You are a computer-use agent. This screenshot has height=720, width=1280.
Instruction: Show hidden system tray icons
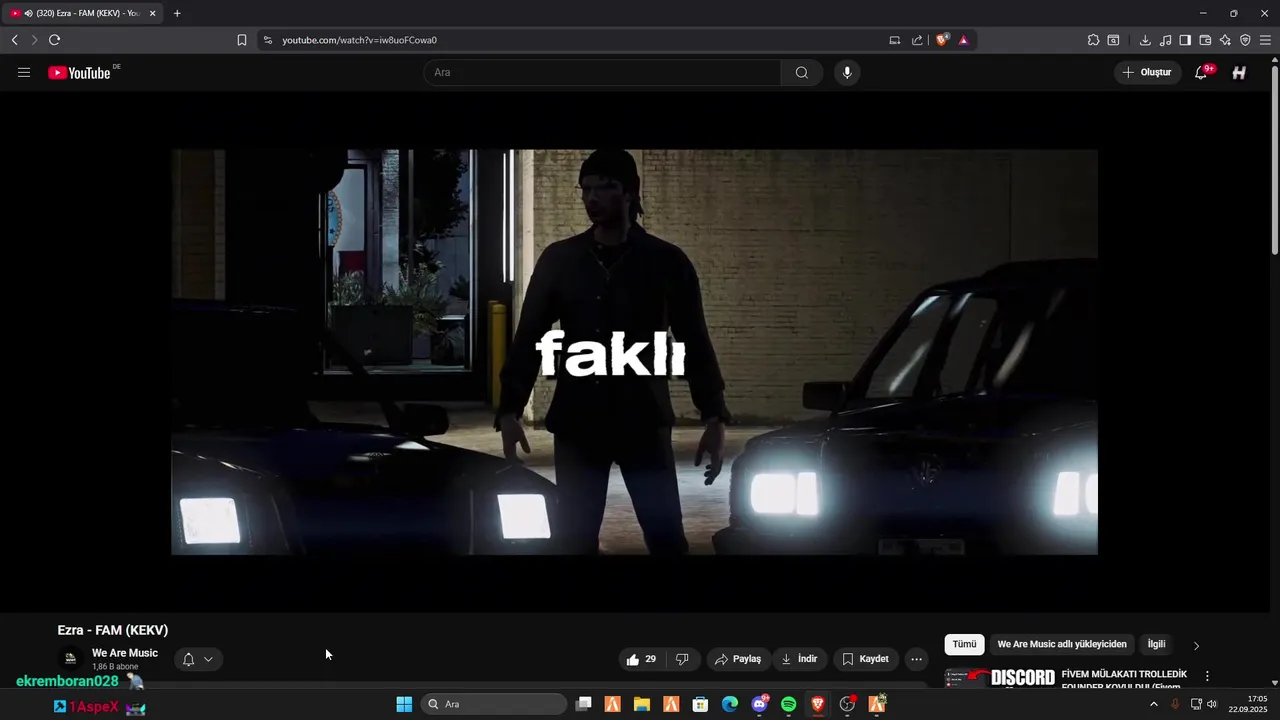1154,704
